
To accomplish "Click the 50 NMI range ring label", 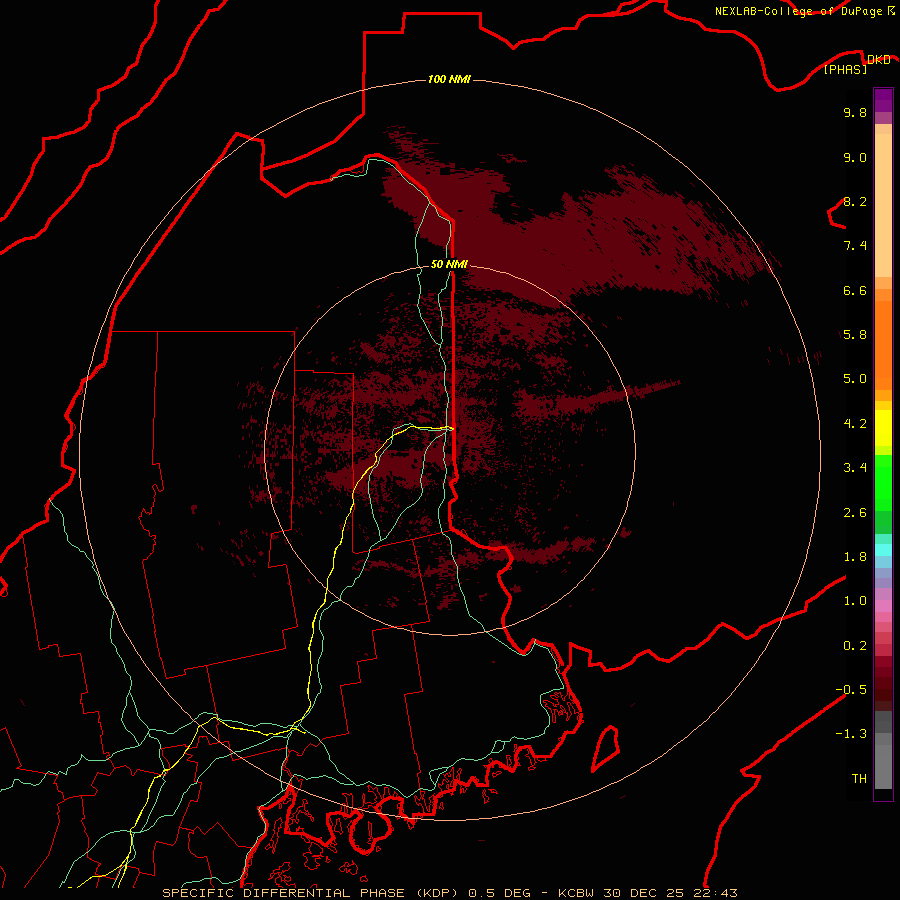I will coord(449,264).
